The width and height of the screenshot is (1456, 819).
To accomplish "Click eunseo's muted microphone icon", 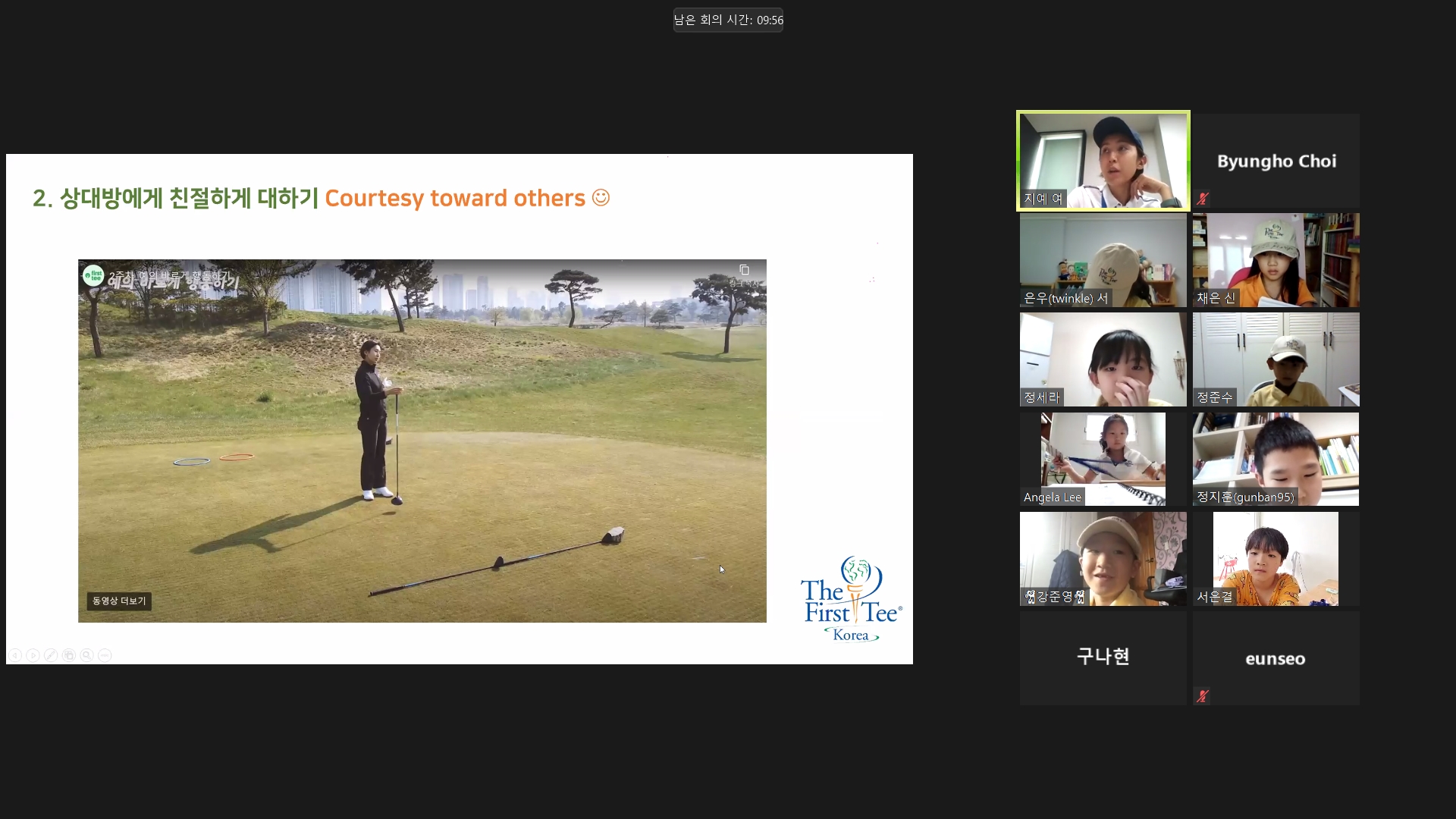I will (1203, 695).
